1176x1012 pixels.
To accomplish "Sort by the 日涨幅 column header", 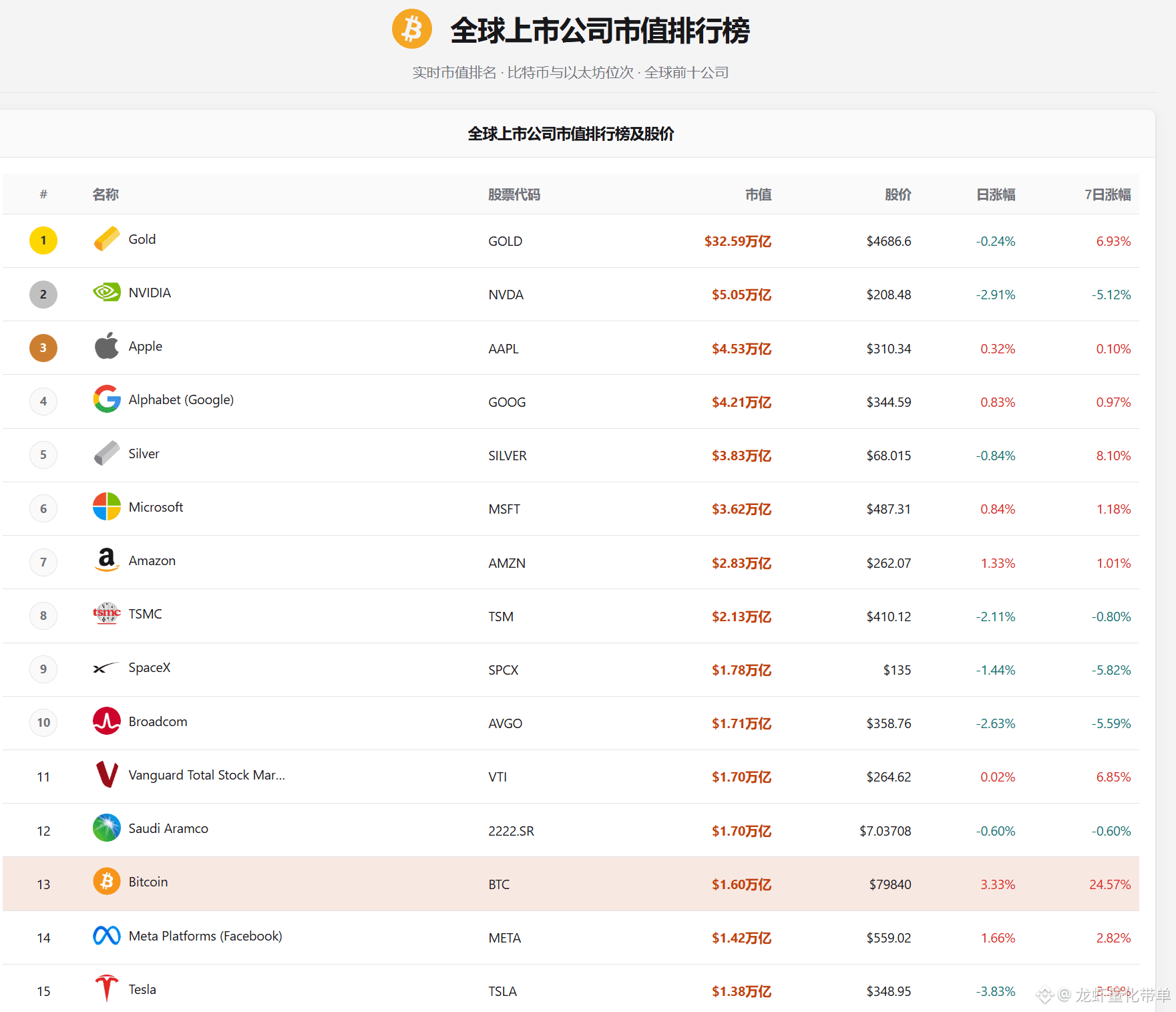I will [x=996, y=194].
